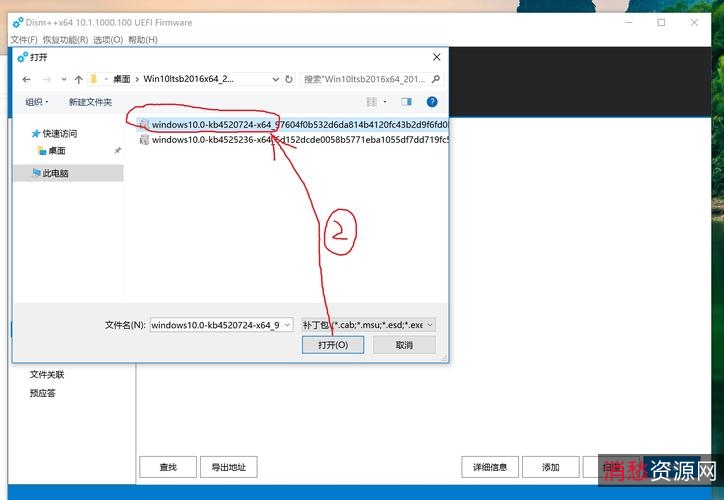Select file windows10.0-kb4525236-x64

click(294, 139)
